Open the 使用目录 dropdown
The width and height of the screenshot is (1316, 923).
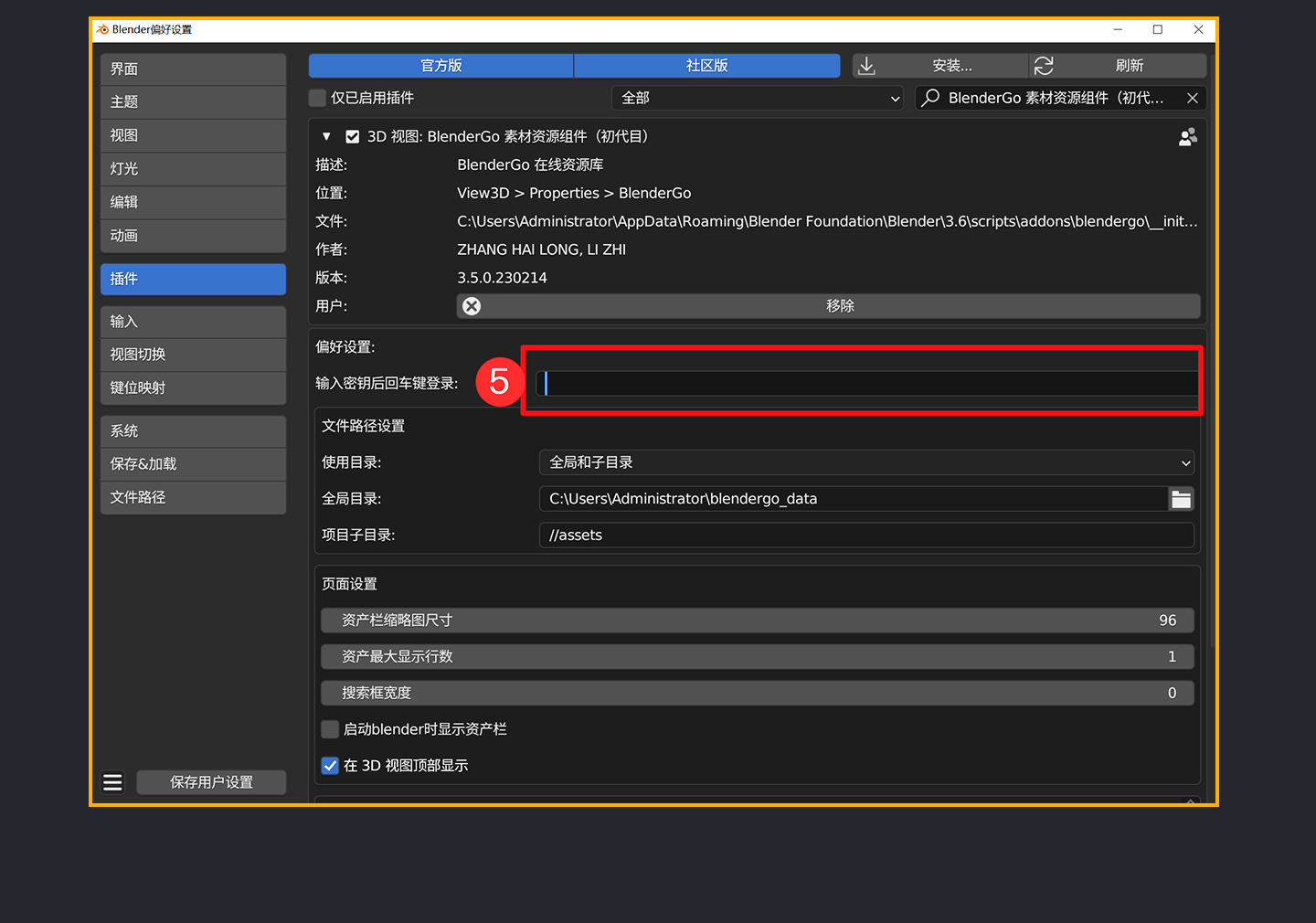[x=866, y=462]
